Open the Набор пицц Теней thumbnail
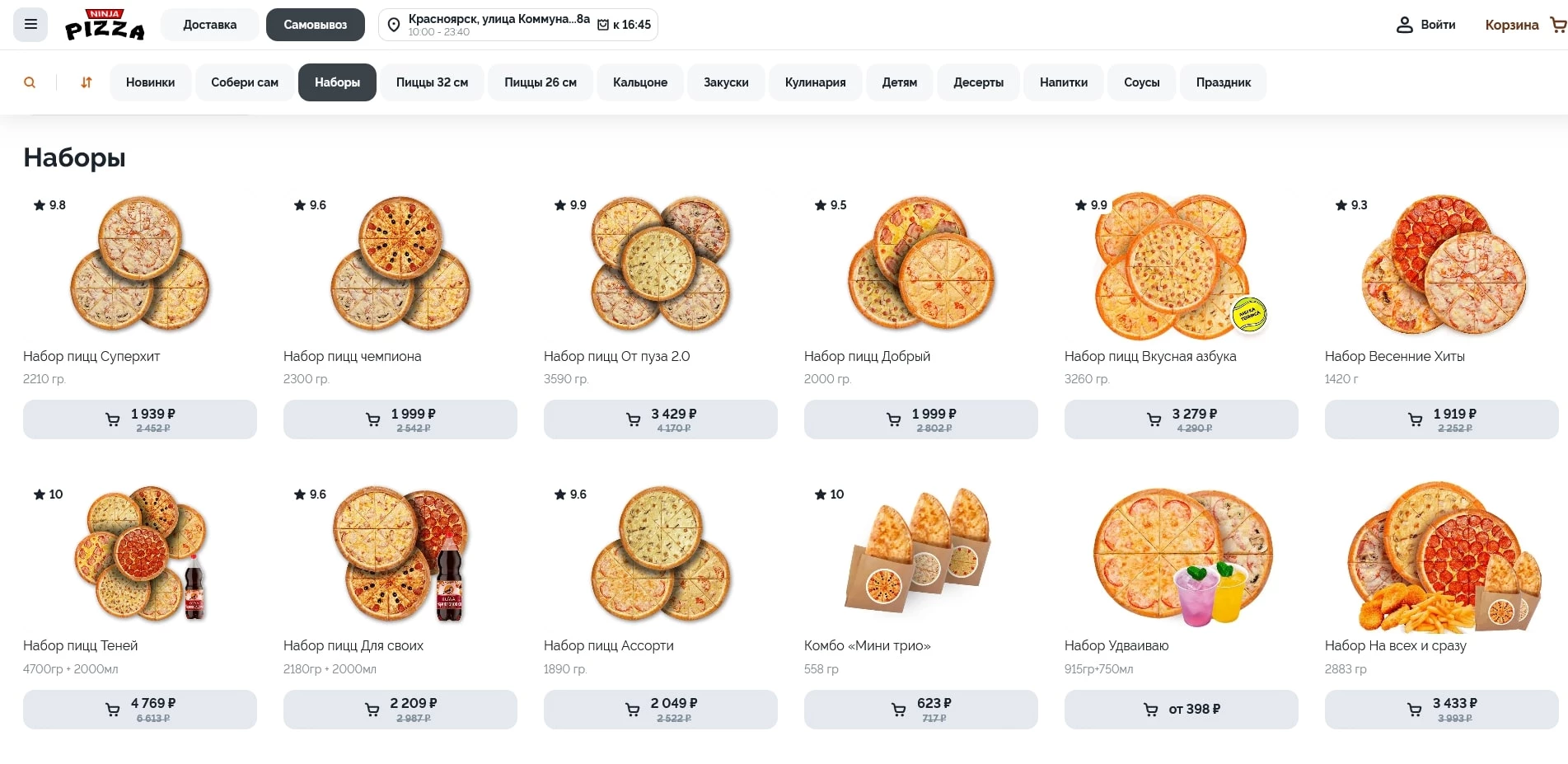Screen dimensions: 1568x764 tap(140, 552)
